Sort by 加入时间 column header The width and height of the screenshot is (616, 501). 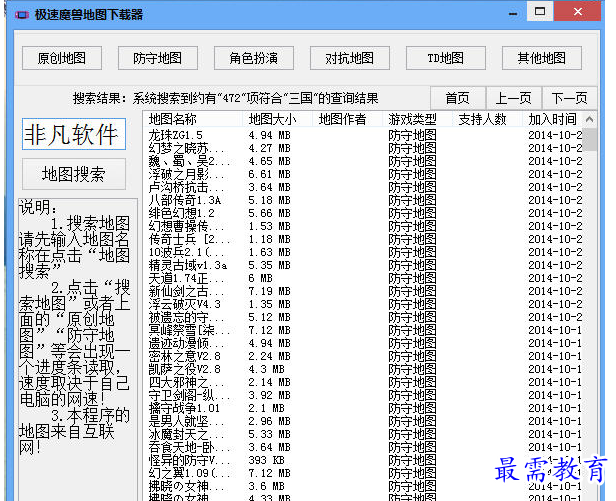click(x=552, y=119)
